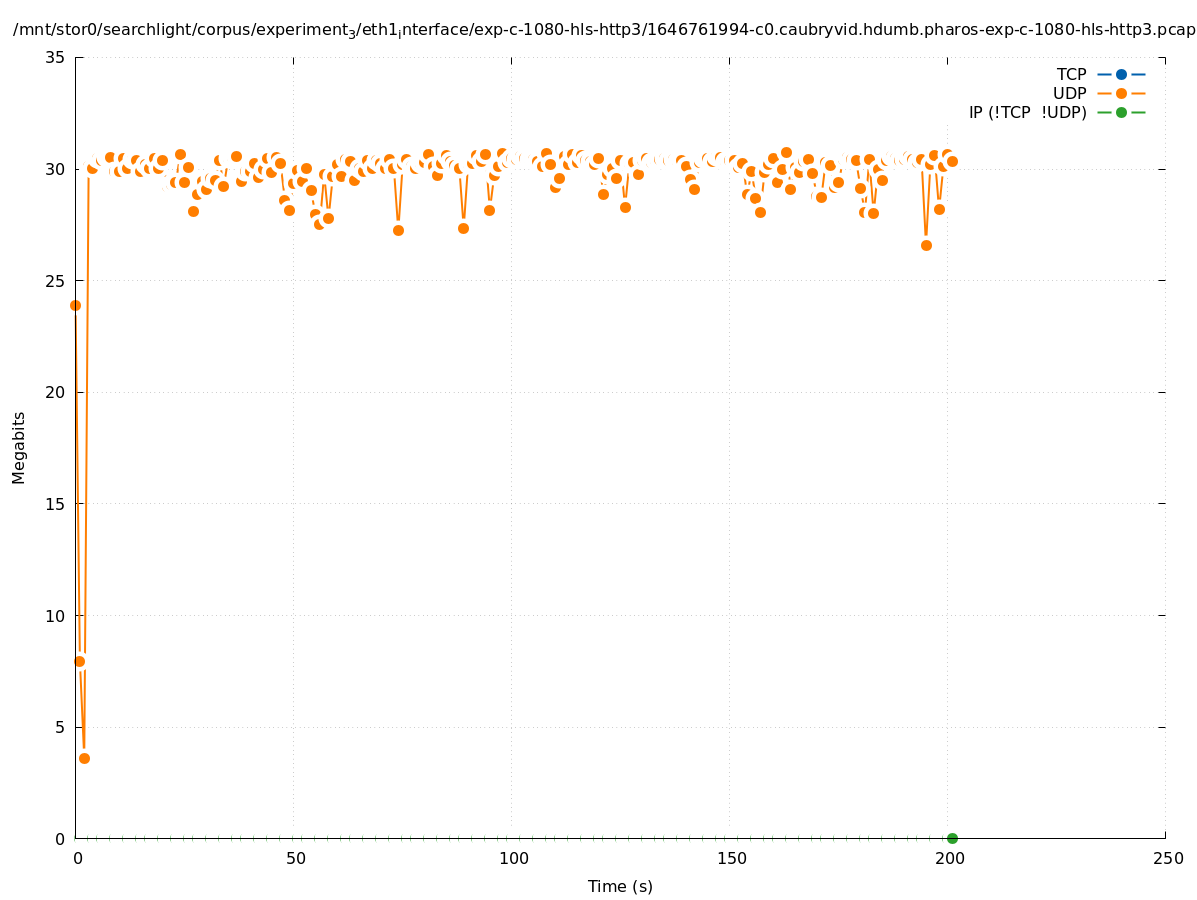1197x900 pixels.
Task: Toggle the TCP series via its legend label
Action: (x=1071, y=74)
